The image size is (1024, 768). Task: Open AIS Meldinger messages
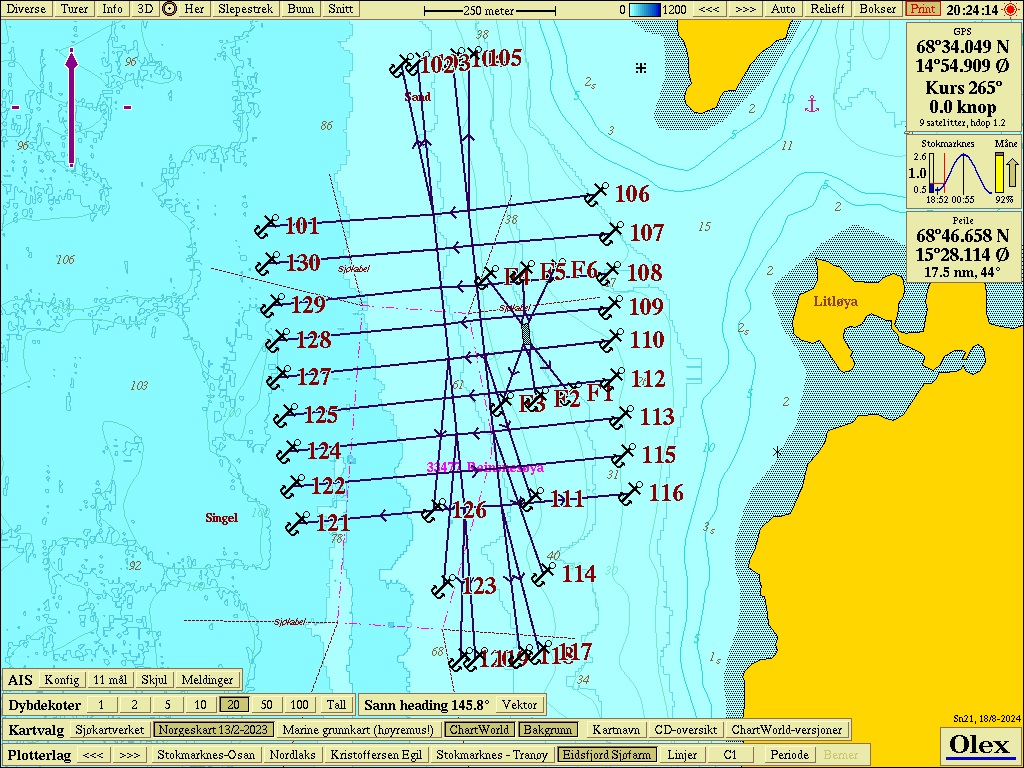point(207,680)
